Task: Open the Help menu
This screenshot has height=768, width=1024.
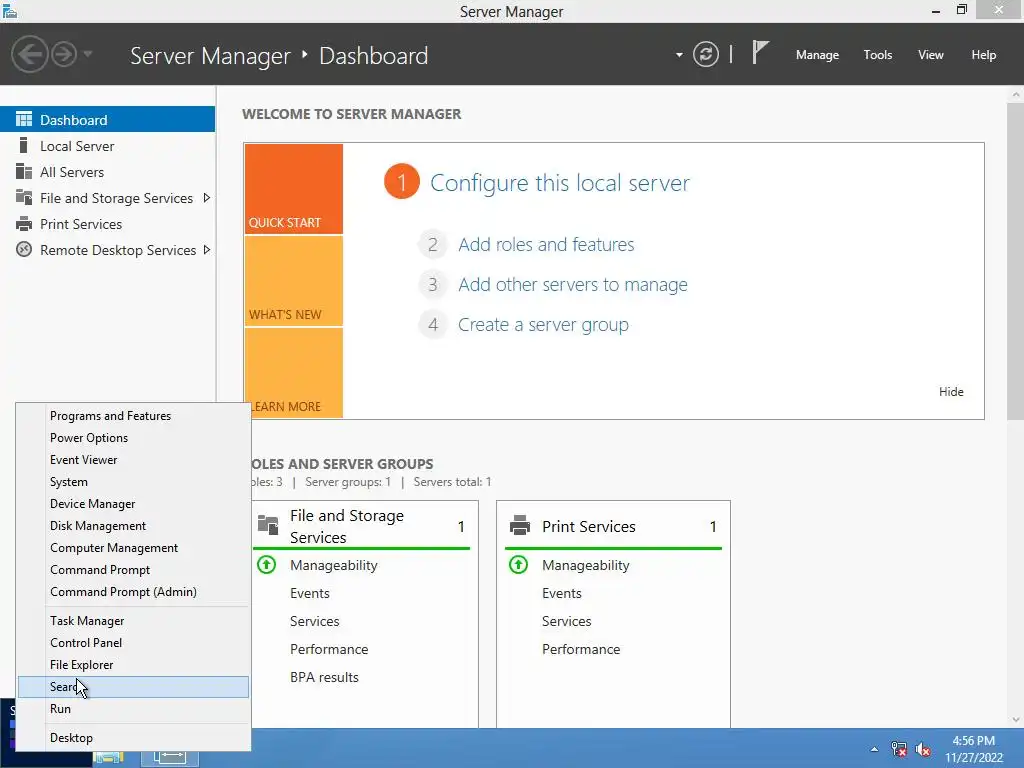Action: [984, 55]
